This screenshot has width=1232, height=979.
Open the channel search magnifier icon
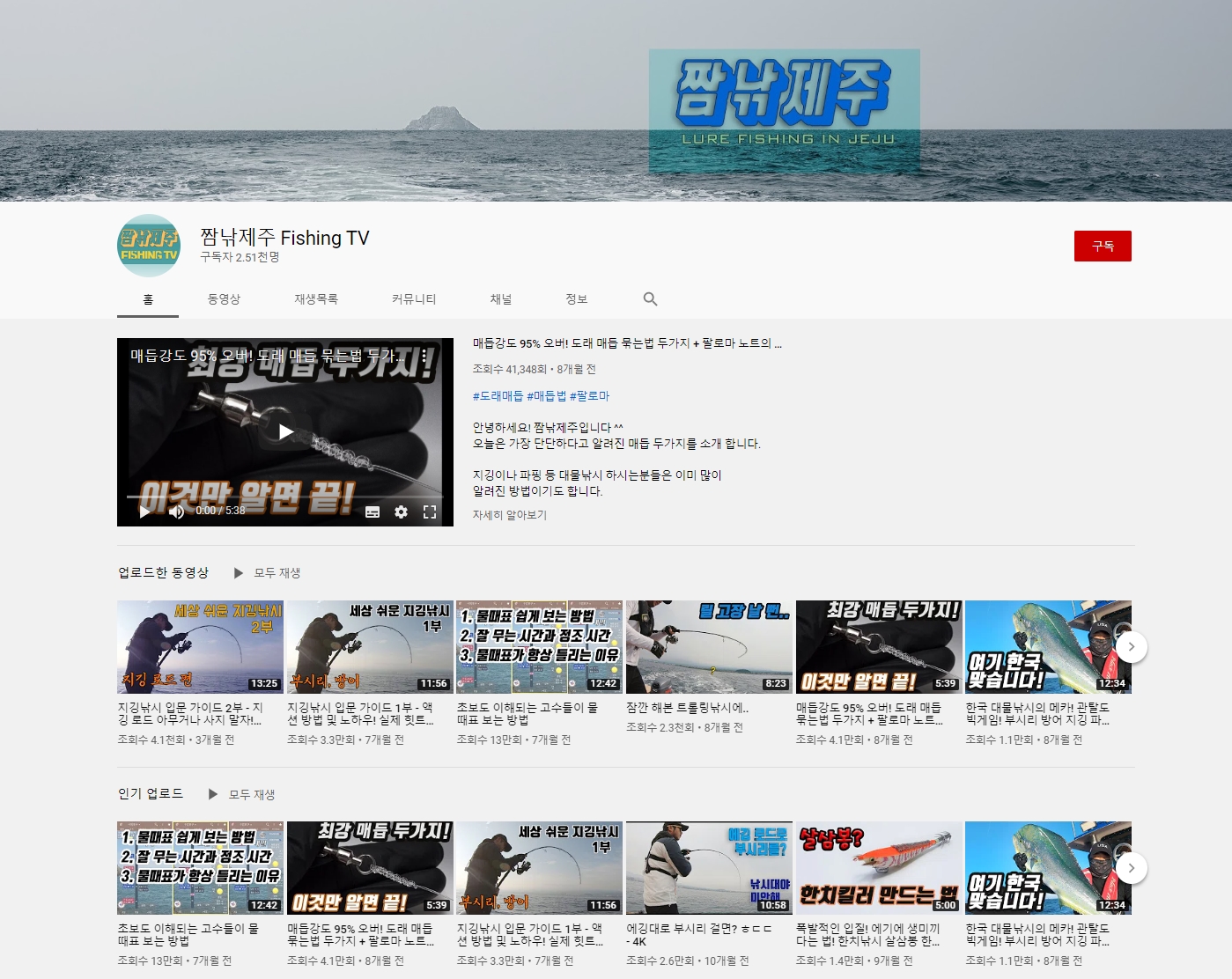click(650, 299)
